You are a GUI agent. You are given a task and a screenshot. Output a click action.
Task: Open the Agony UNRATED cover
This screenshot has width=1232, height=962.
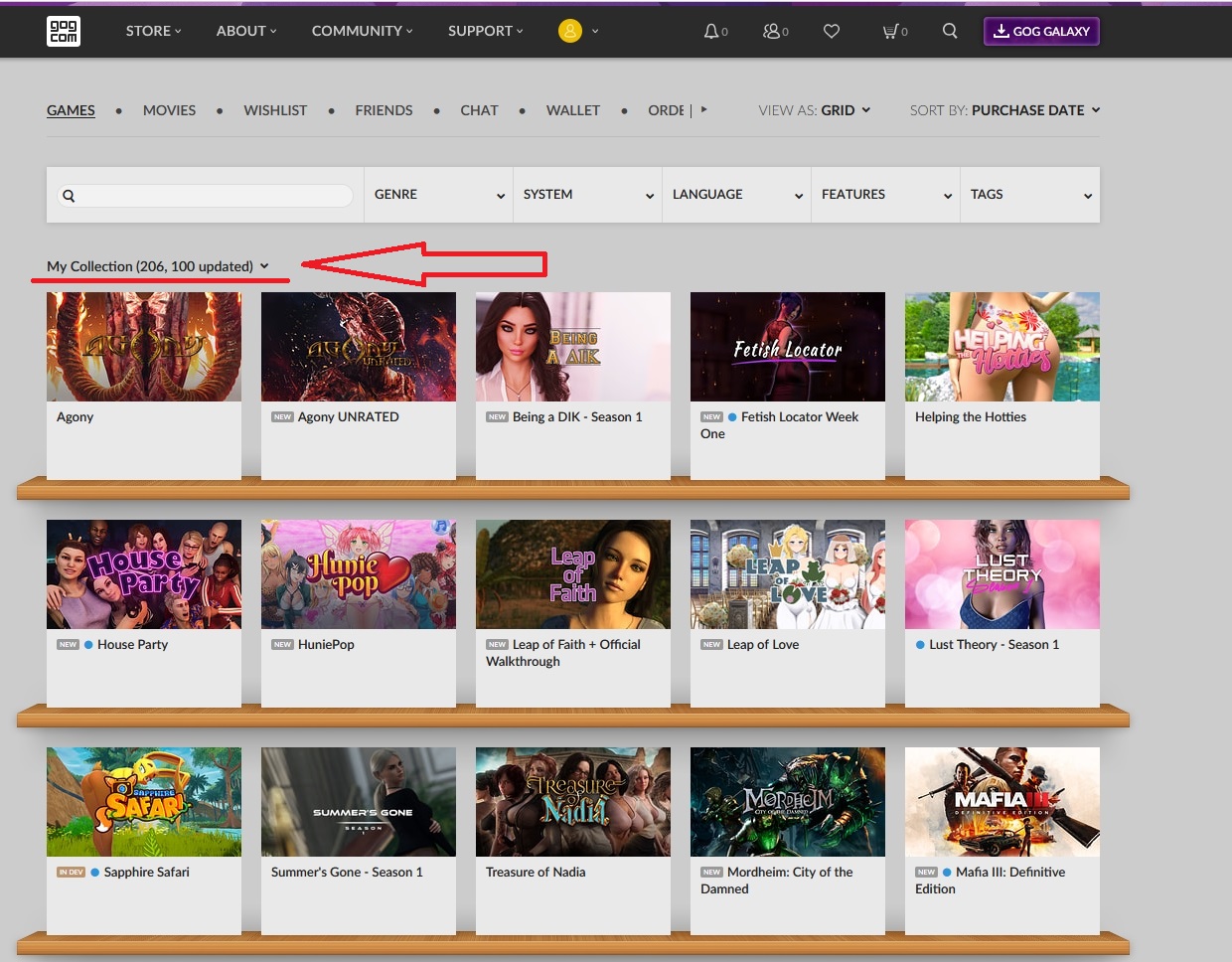click(359, 347)
